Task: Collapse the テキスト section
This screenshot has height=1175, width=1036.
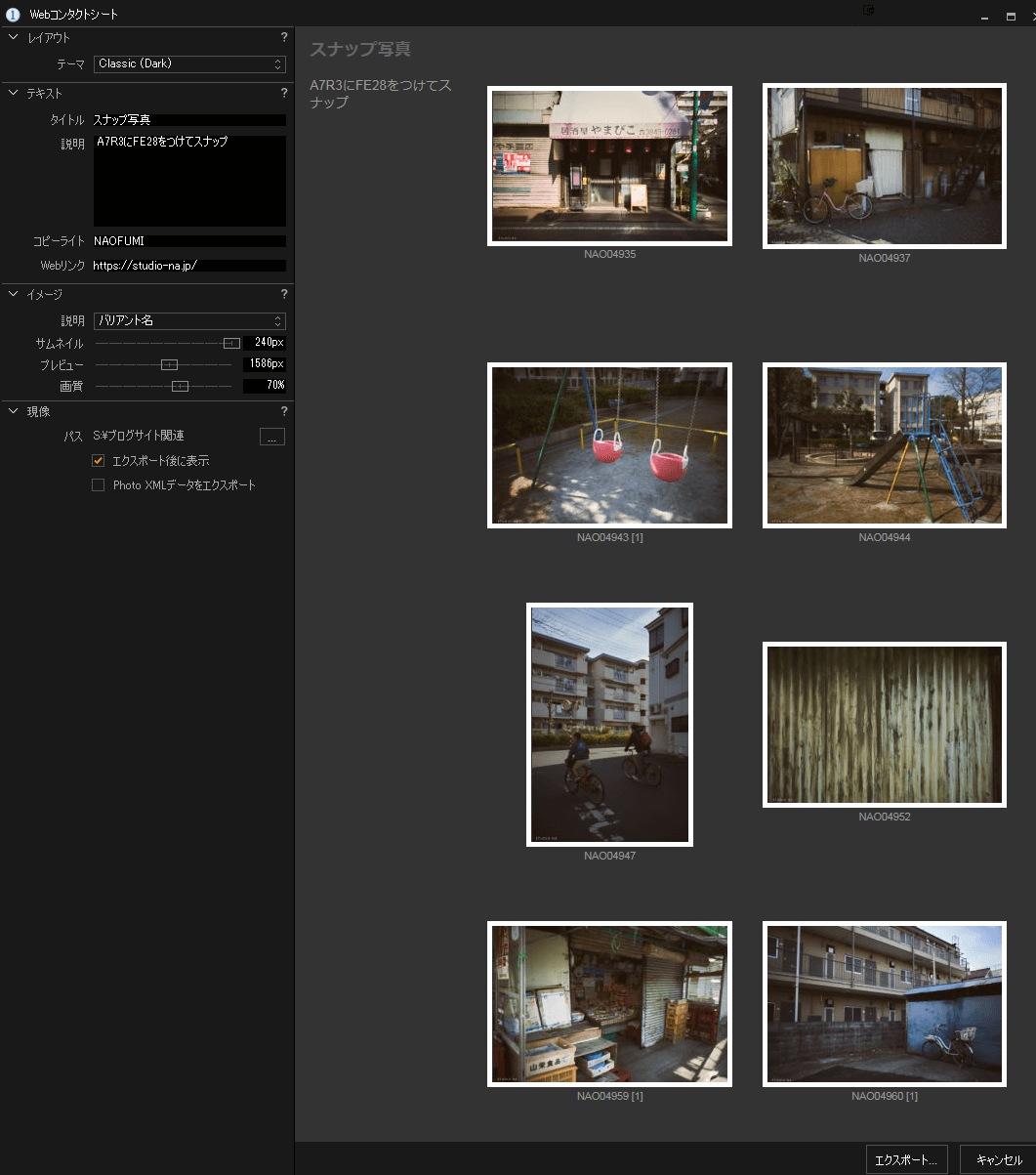Action: tap(13, 94)
